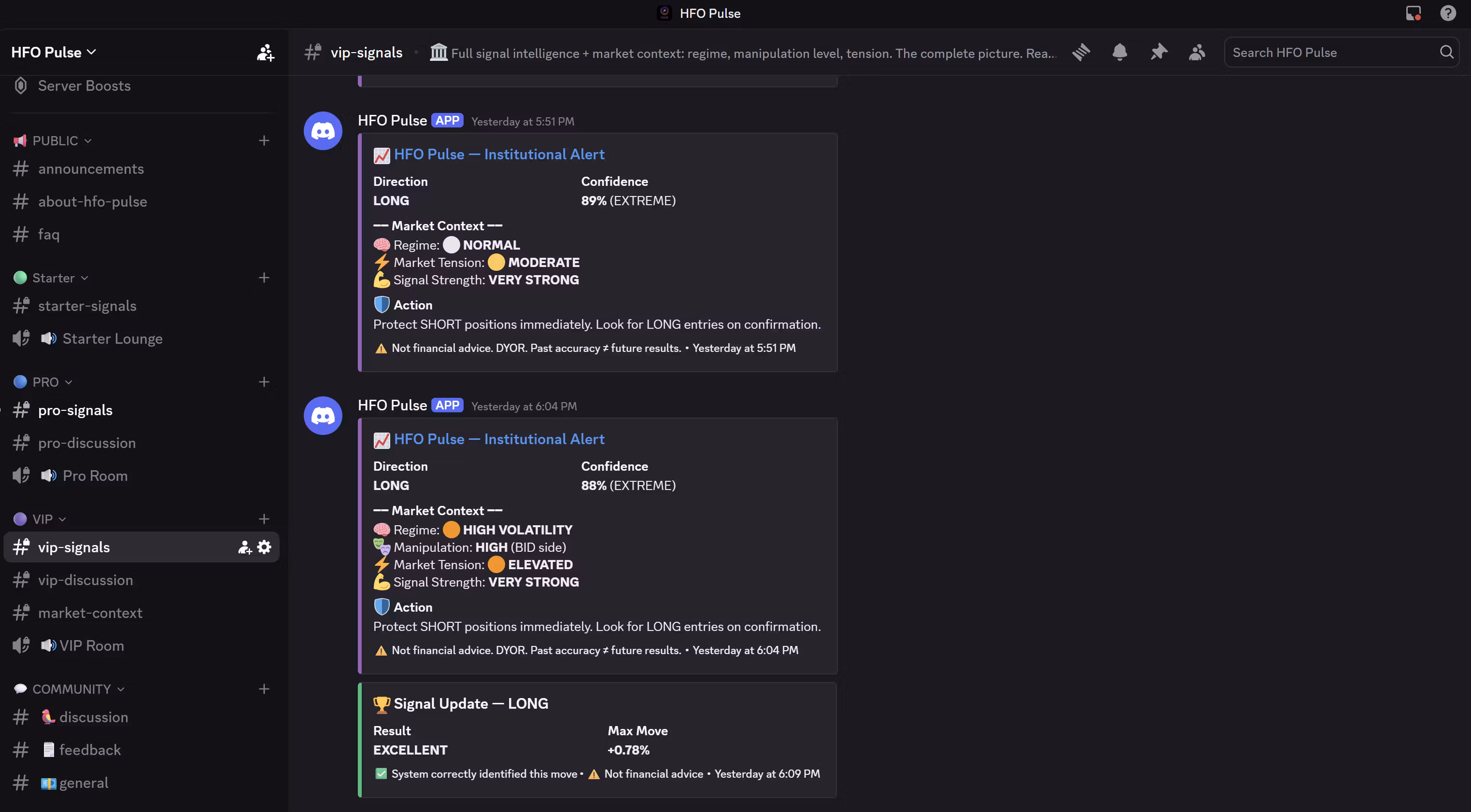The height and width of the screenshot is (812, 1471).
Task: Add a channel to the PUBLIC category
Action: [264, 140]
